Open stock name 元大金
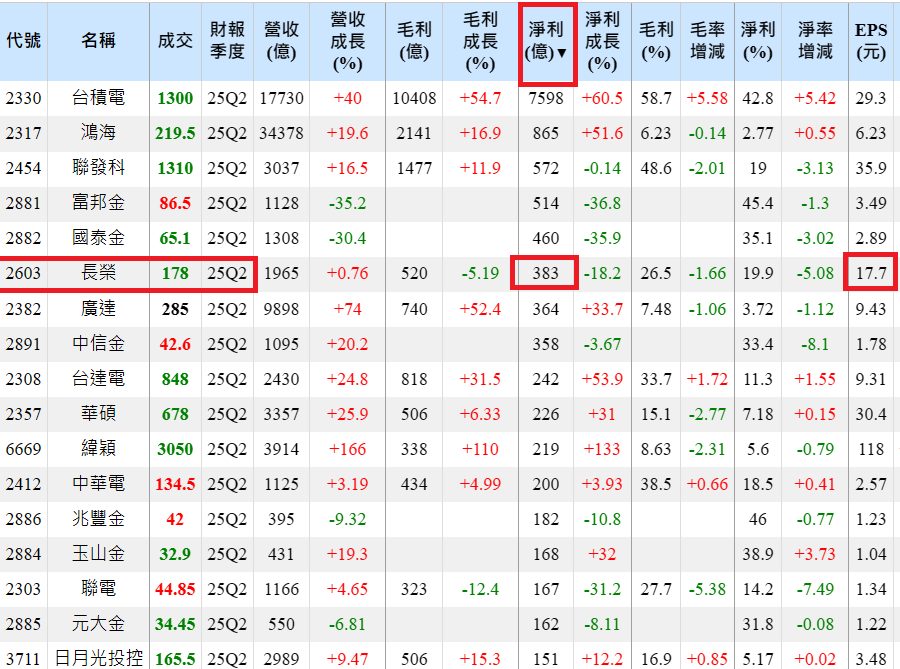900x669 pixels. coord(98,624)
